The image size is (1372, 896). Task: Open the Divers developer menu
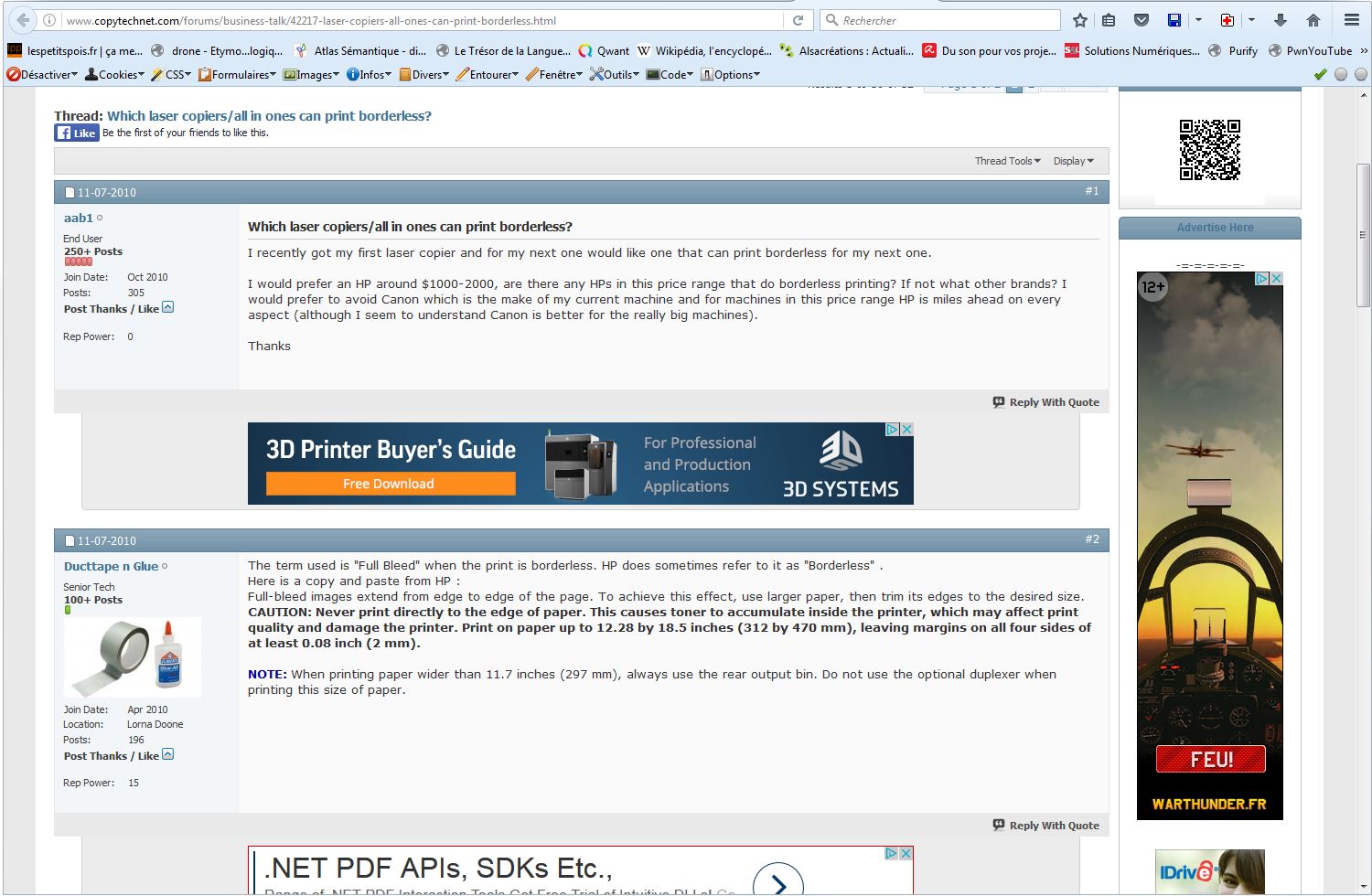click(423, 75)
